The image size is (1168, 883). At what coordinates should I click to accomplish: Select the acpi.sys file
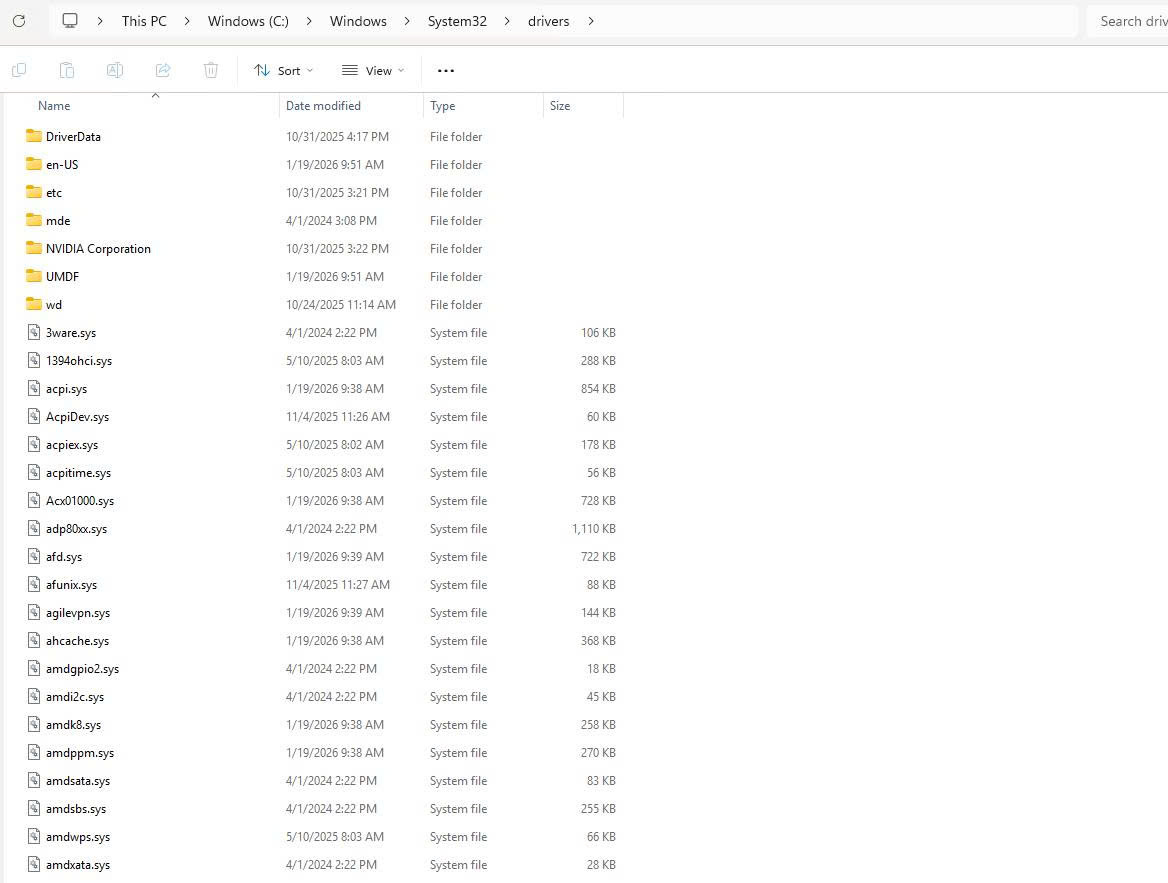pyautogui.click(x=66, y=389)
